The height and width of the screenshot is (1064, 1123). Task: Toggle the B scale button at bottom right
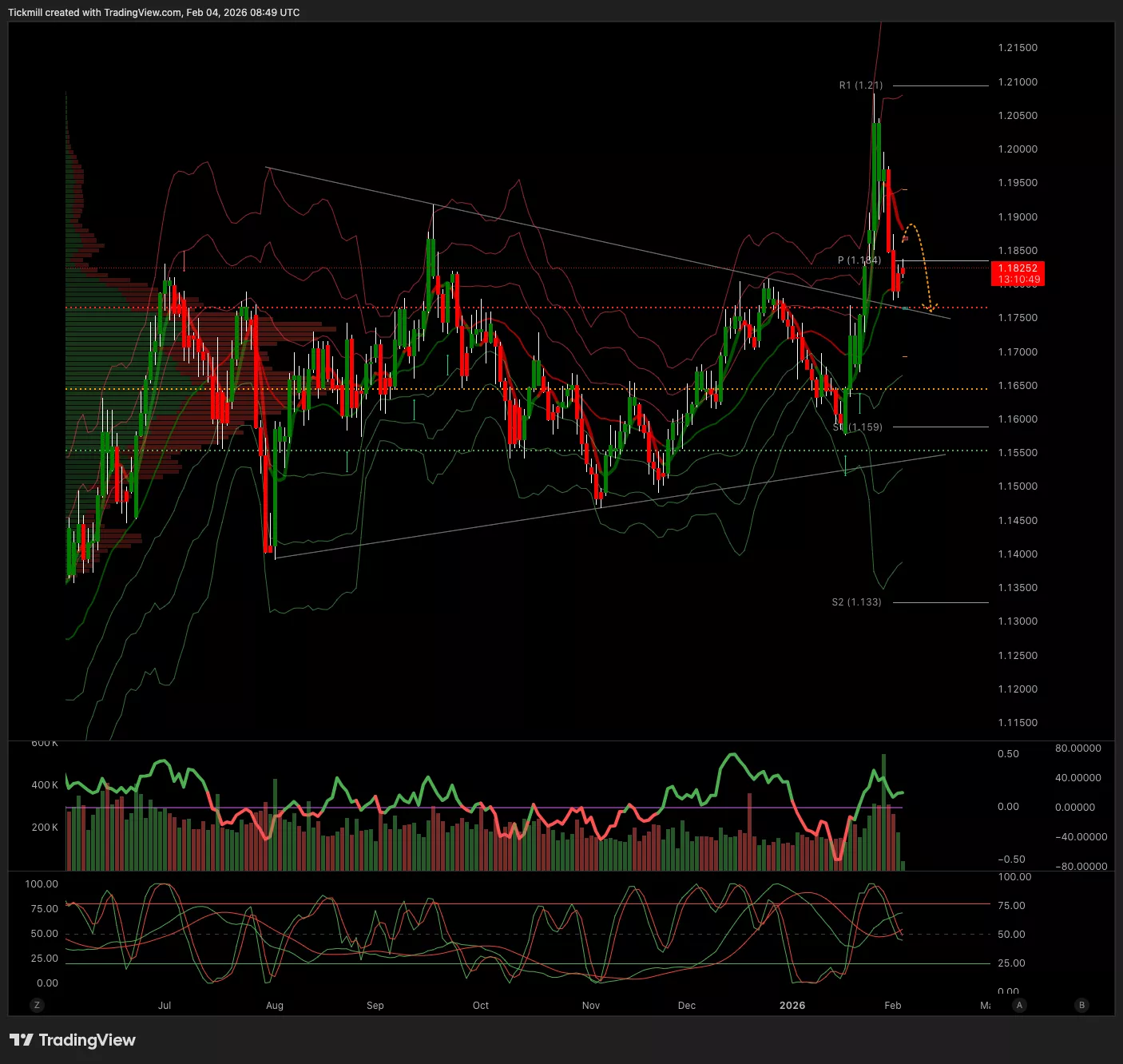tap(1082, 1005)
